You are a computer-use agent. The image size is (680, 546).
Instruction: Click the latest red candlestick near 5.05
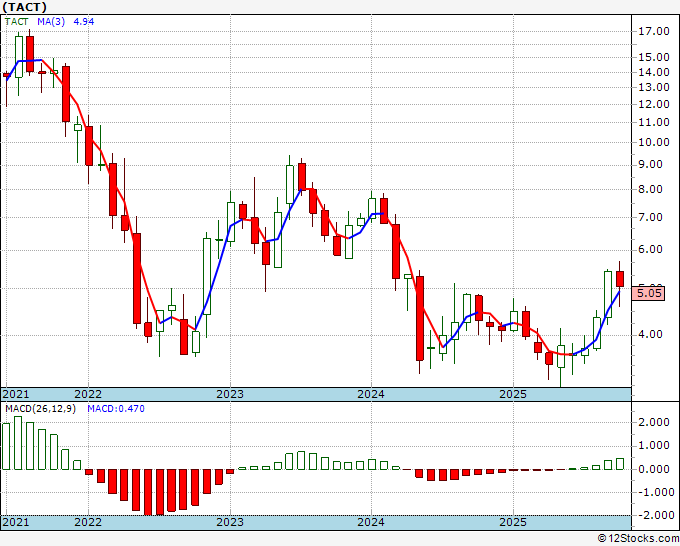point(620,279)
